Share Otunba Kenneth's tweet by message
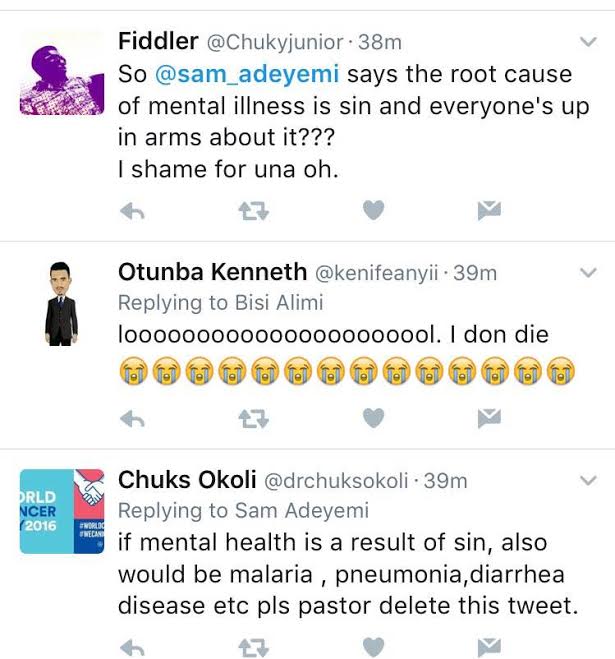Screen dimensions: 615x659 [x=489, y=419]
